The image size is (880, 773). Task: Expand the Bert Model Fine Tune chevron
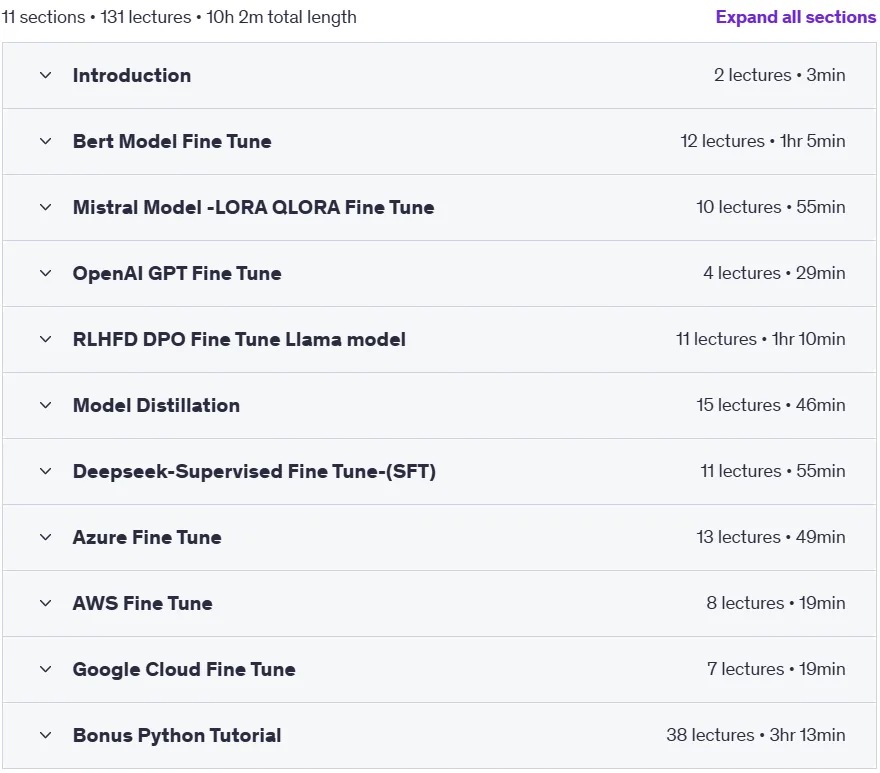[45, 141]
